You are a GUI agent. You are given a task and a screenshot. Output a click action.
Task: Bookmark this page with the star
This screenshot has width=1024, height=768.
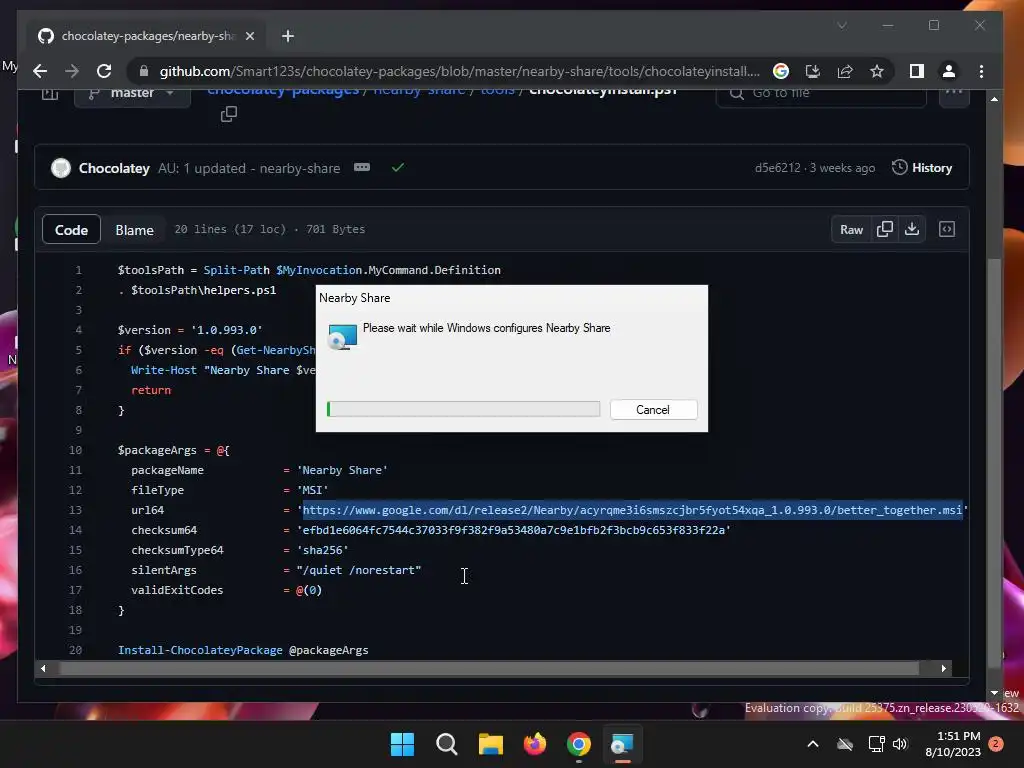(876, 71)
